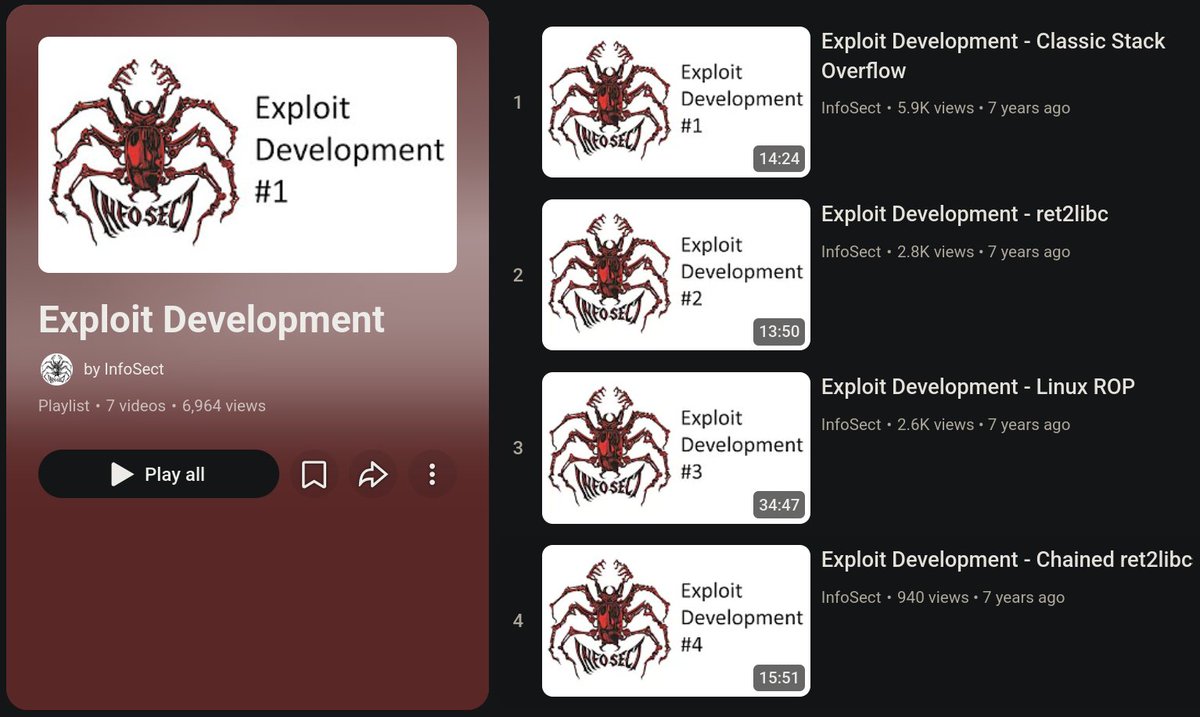The image size is (1200, 717).
Task: Open the three-dot more options menu
Action: (x=432, y=474)
